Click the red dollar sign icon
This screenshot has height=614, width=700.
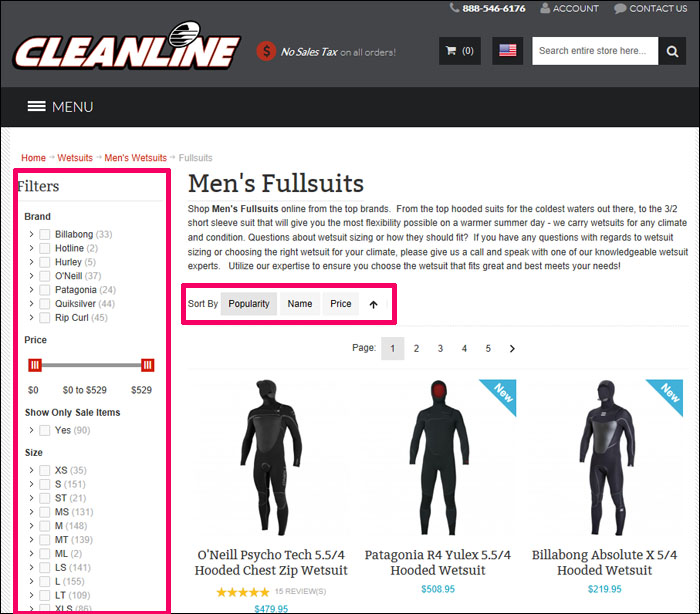coord(266,51)
